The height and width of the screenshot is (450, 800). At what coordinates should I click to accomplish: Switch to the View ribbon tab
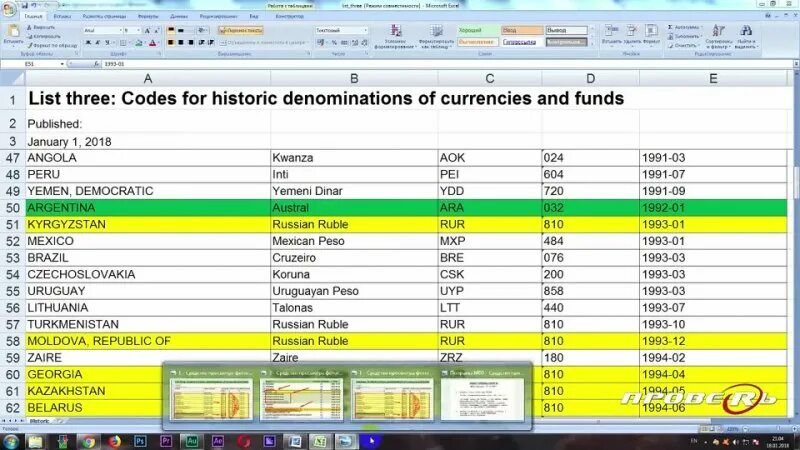[254, 16]
